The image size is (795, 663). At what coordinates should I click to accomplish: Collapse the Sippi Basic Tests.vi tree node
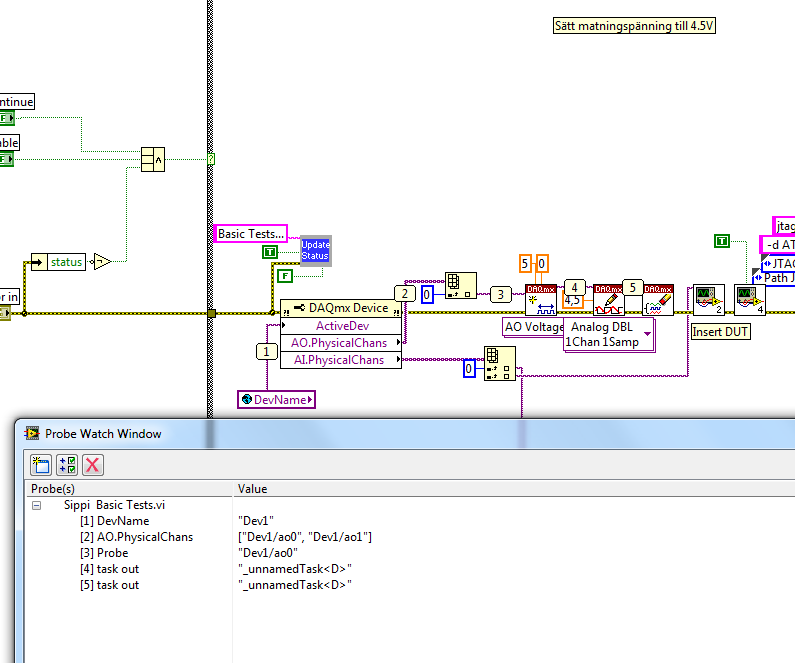[36, 506]
